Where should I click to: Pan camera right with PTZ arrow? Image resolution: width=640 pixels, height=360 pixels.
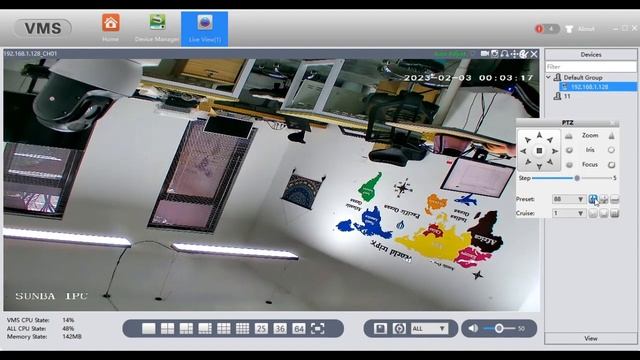click(x=555, y=151)
